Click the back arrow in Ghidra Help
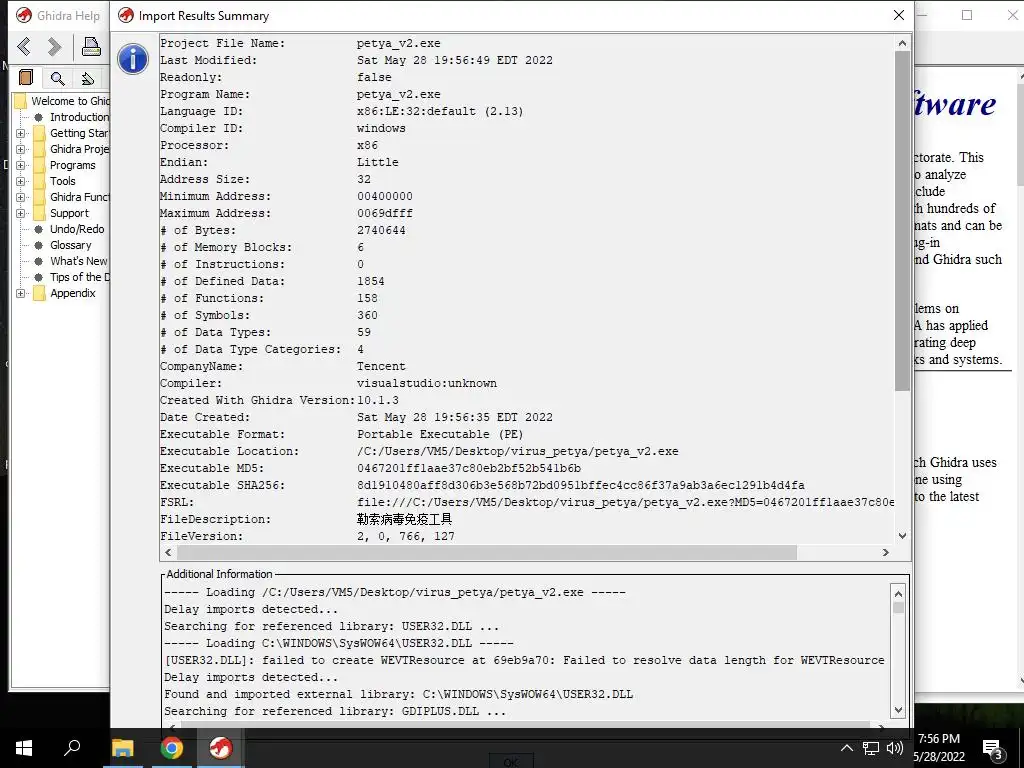The width and height of the screenshot is (1024, 768). tap(24, 46)
